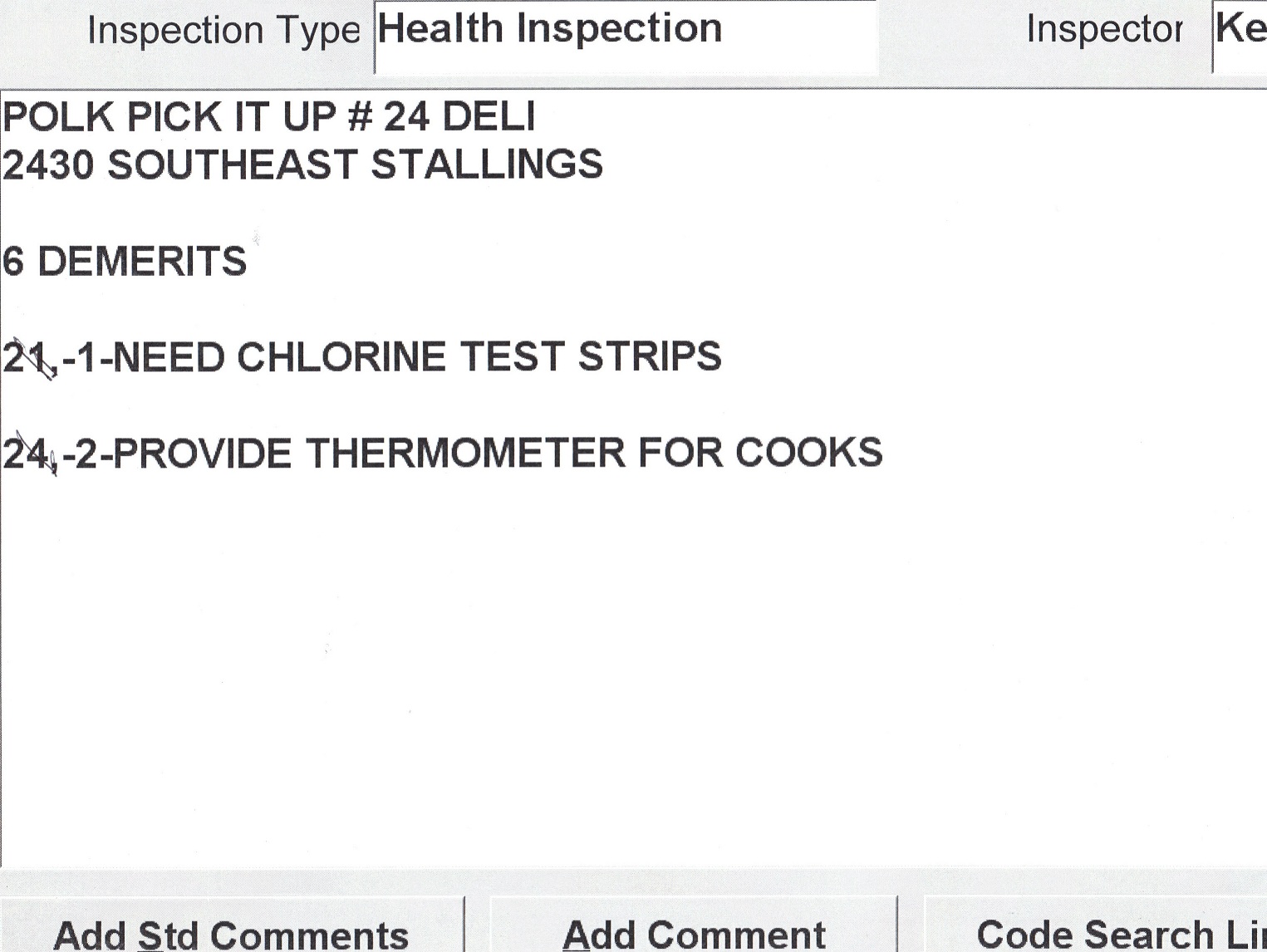The height and width of the screenshot is (952, 1267).
Task: Click the word PROVIDE in the comments
Action: 202,454
